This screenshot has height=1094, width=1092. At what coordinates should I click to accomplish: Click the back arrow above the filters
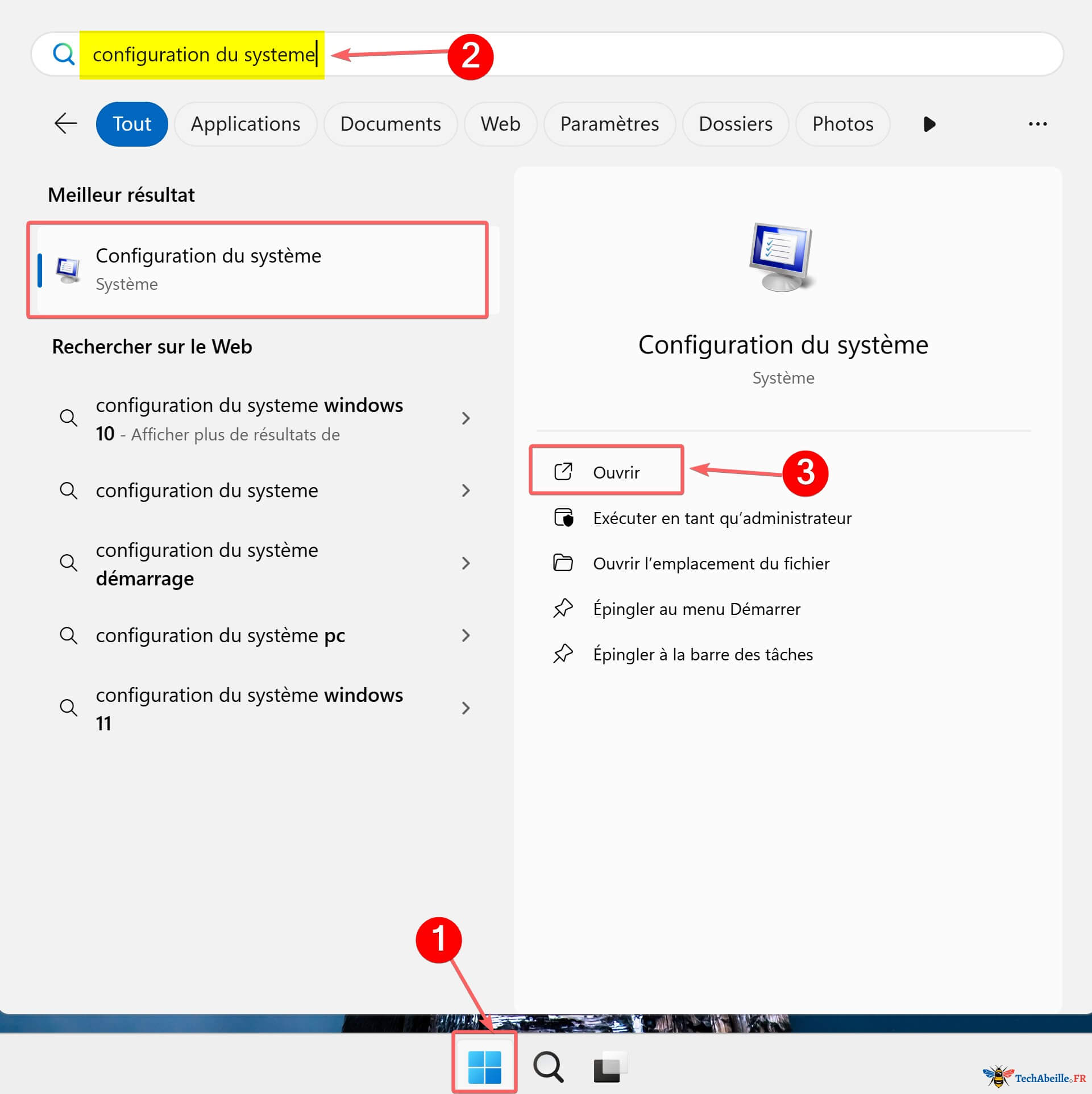65,124
